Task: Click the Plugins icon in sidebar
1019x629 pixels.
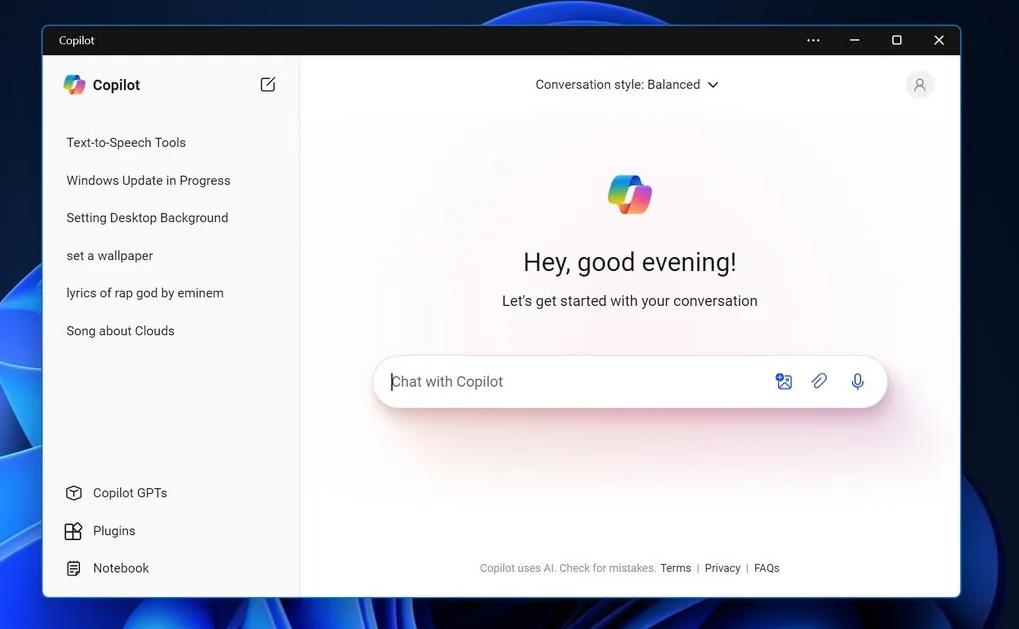Action: point(74,531)
